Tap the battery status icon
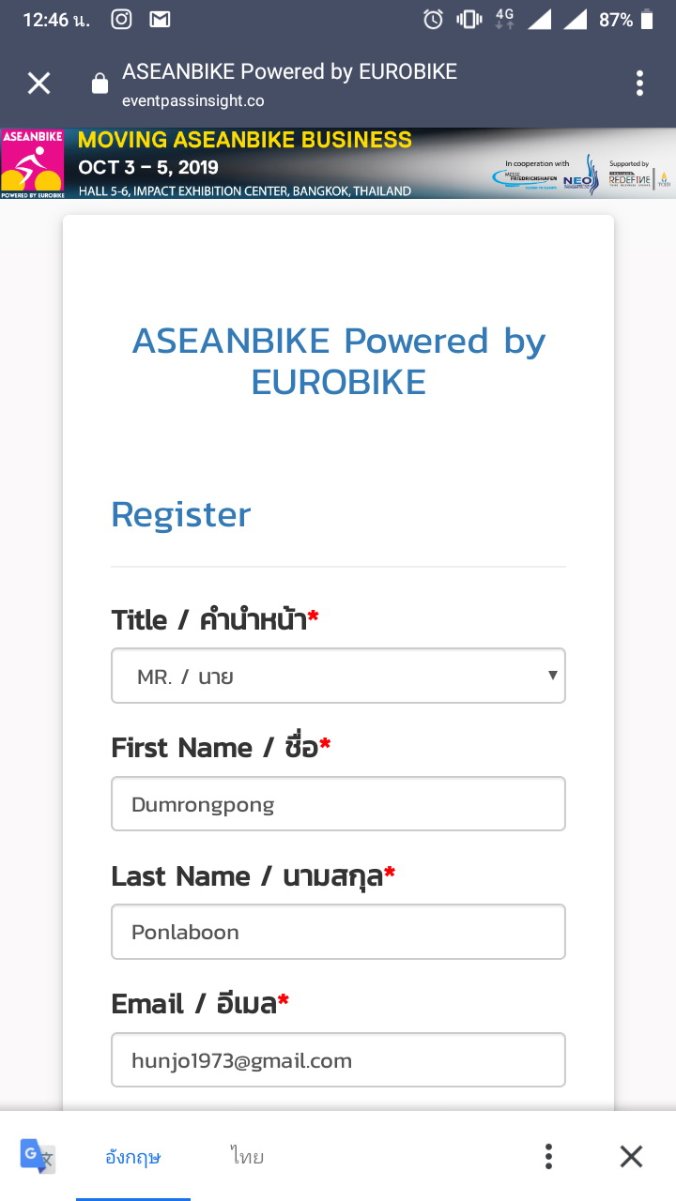Image resolution: width=676 pixels, height=1201 pixels. coord(647,19)
